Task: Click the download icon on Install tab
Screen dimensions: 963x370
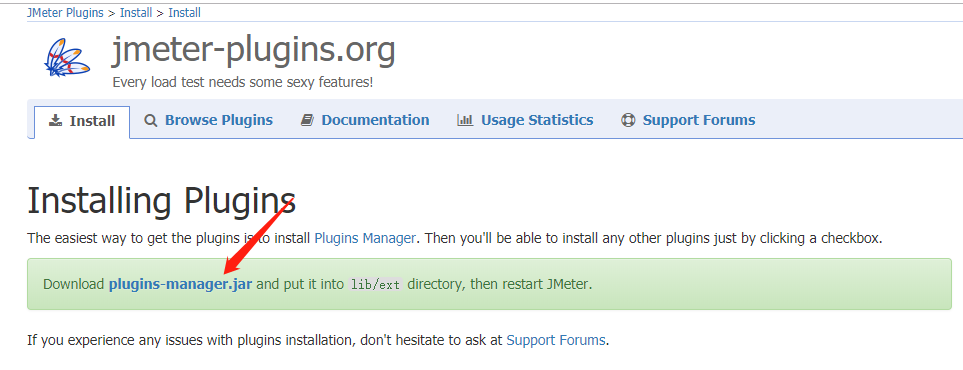Action: click(x=56, y=120)
